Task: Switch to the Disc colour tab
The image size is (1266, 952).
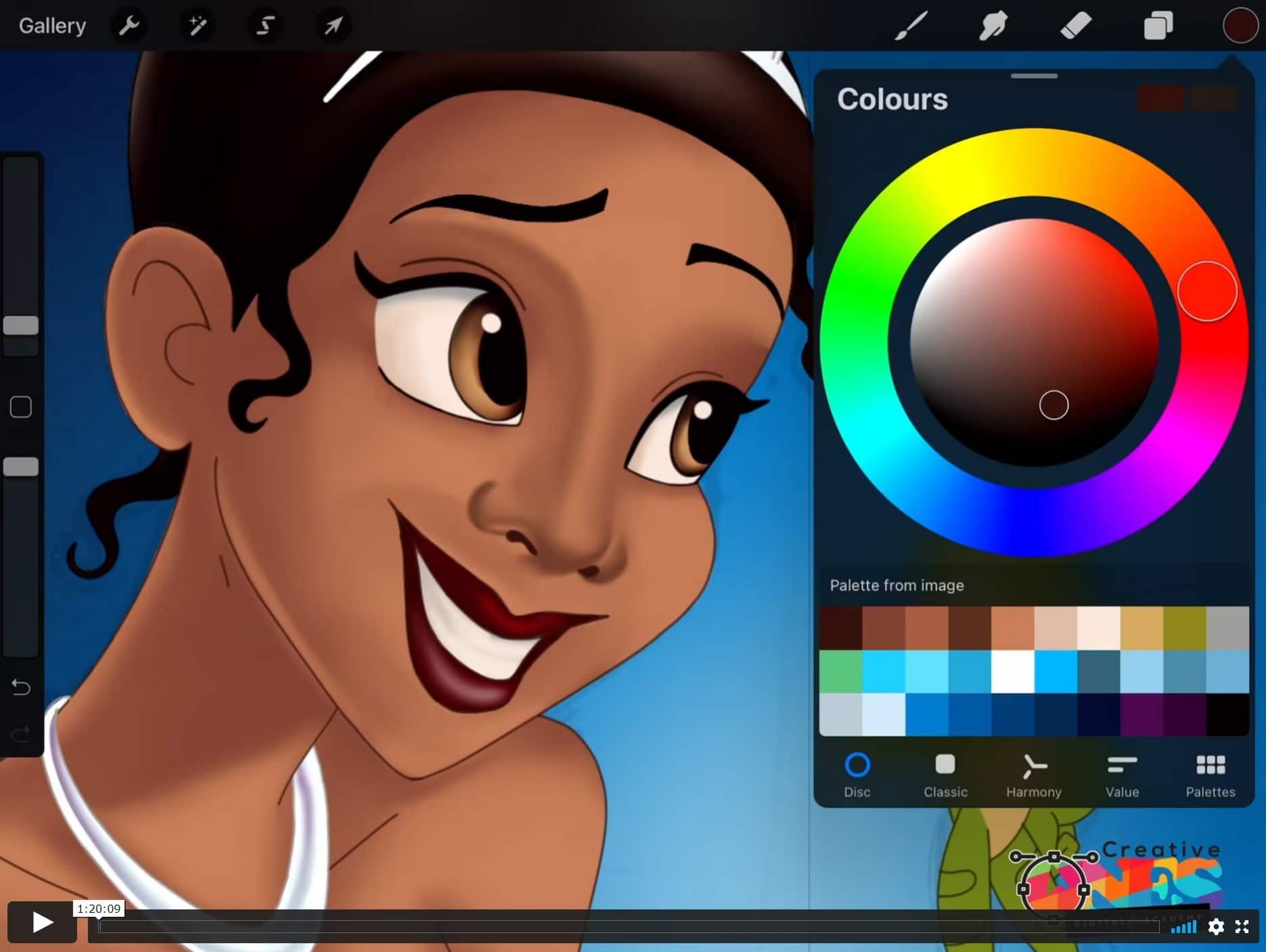Action: [857, 775]
